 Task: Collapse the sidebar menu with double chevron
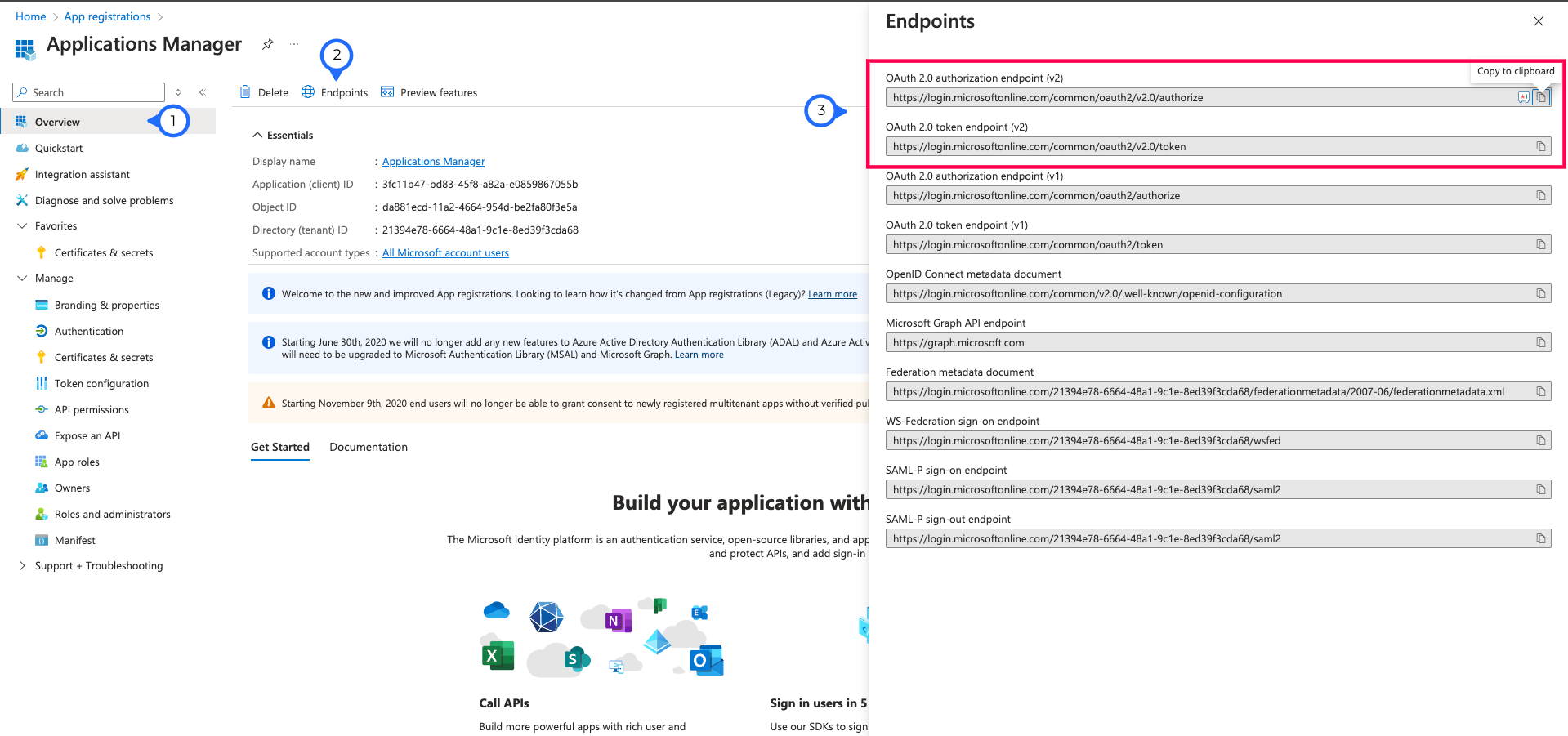203,92
